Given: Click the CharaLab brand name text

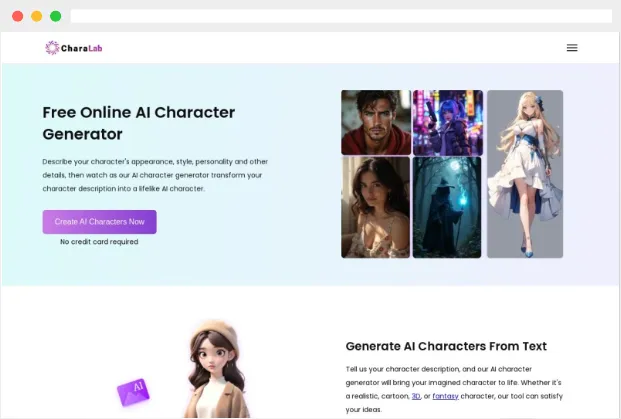Looking at the screenshot, I should pyautogui.click(x=82, y=48).
